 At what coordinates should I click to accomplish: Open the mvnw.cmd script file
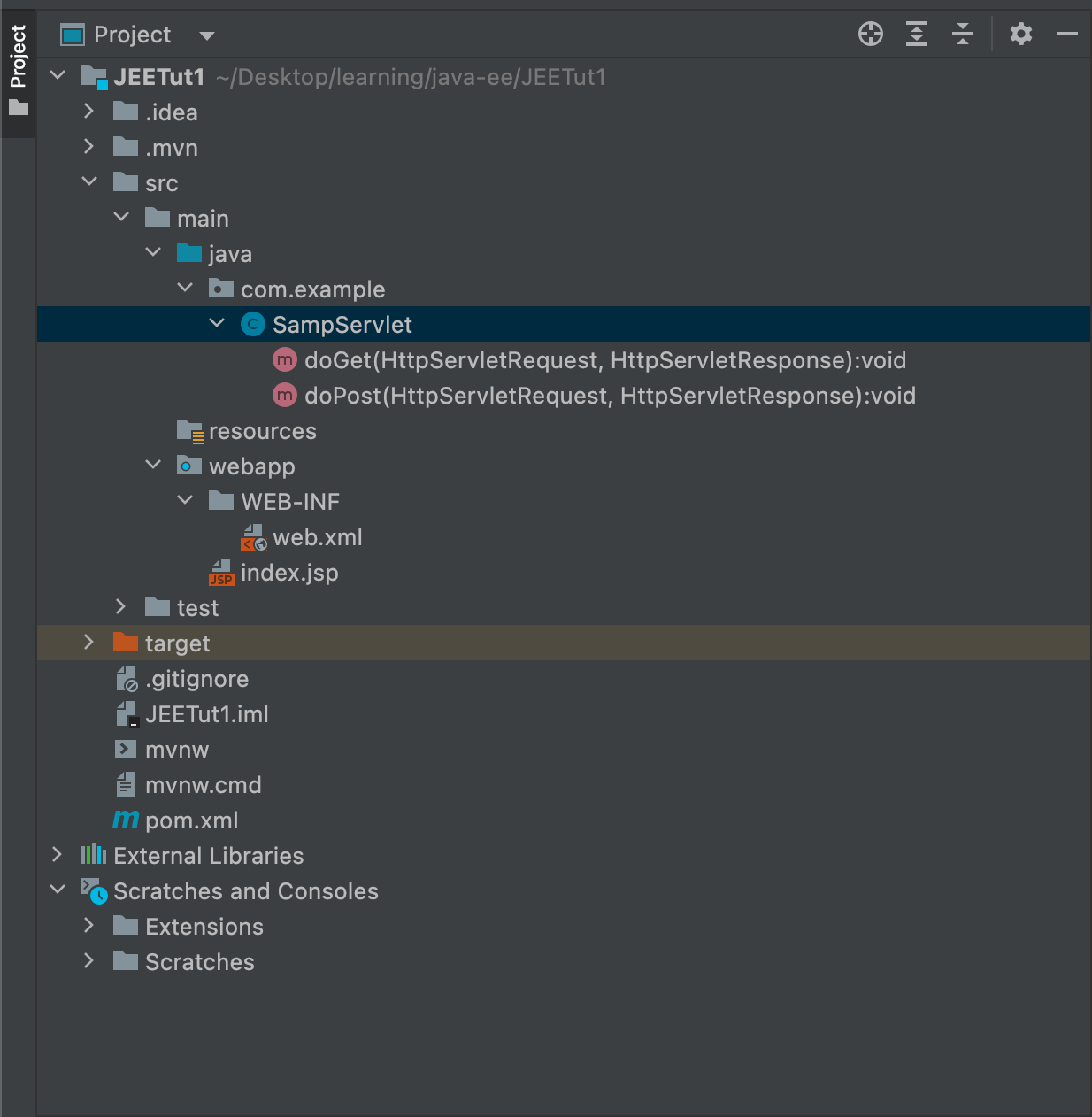(203, 784)
